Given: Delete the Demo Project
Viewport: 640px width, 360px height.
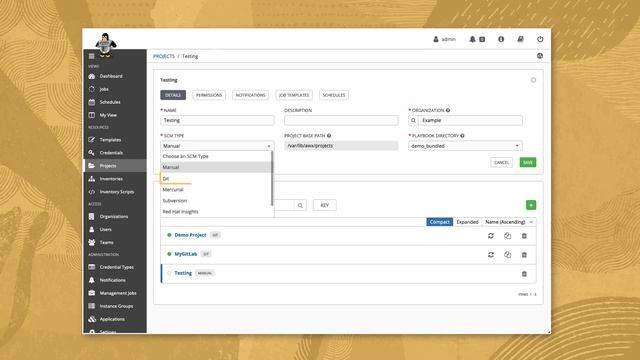Looking at the screenshot, I should tap(524, 236).
